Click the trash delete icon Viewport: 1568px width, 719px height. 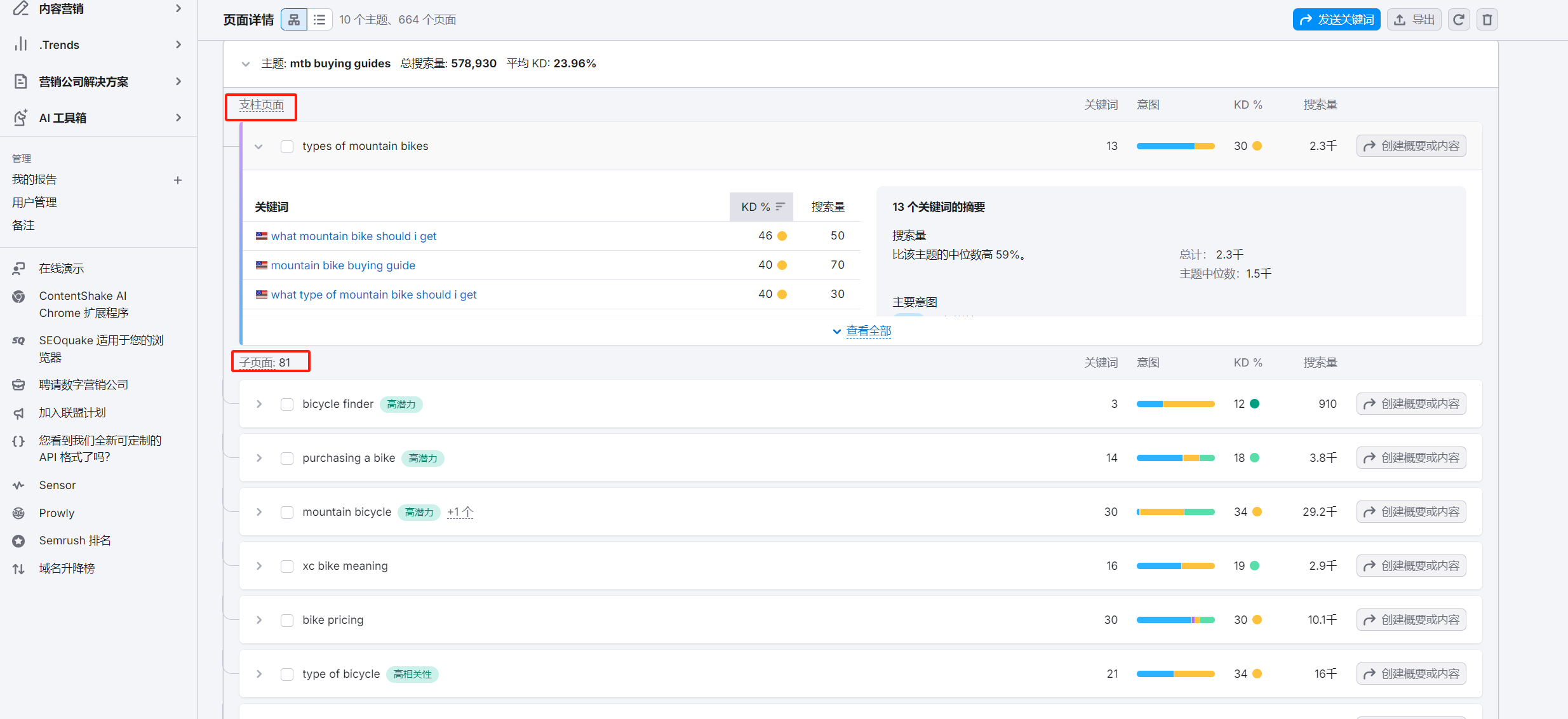(x=1487, y=20)
